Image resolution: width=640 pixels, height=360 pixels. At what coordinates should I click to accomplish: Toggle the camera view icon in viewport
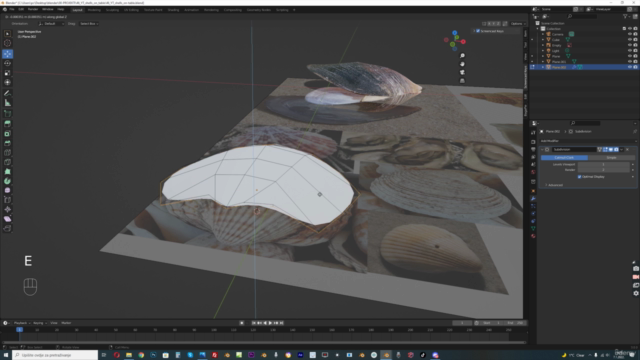[x=462, y=72]
